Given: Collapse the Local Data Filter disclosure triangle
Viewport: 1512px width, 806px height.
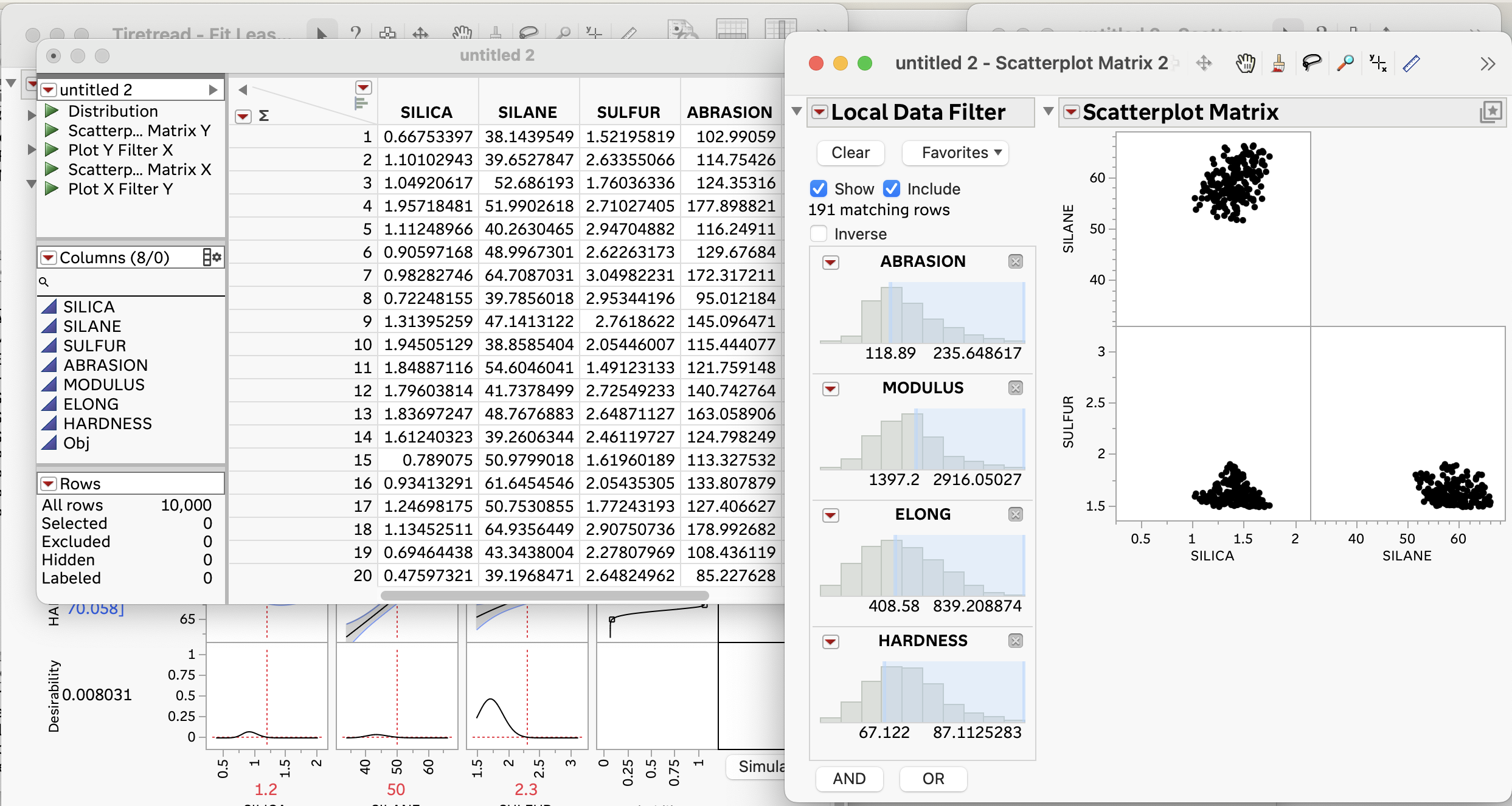Looking at the screenshot, I should click(x=797, y=112).
